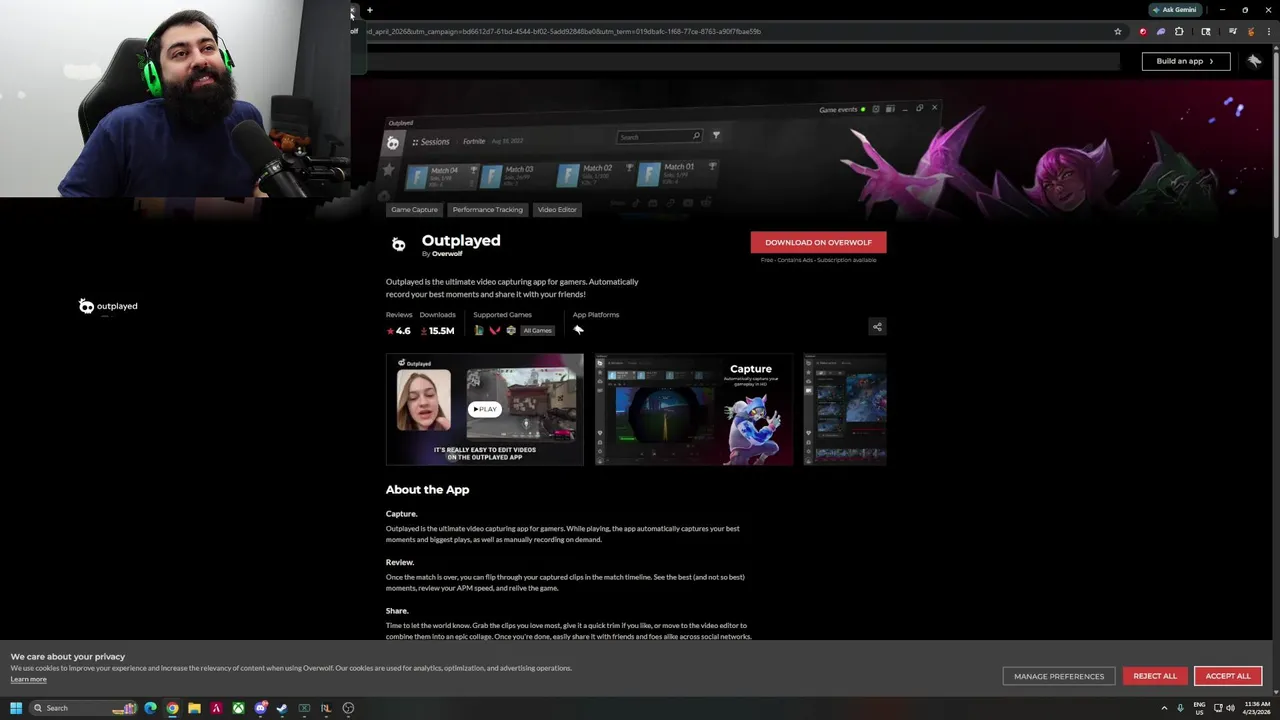Viewport: 1280px width, 720px height.
Task: Click the 15.5M downloads count
Action: tap(437, 331)
